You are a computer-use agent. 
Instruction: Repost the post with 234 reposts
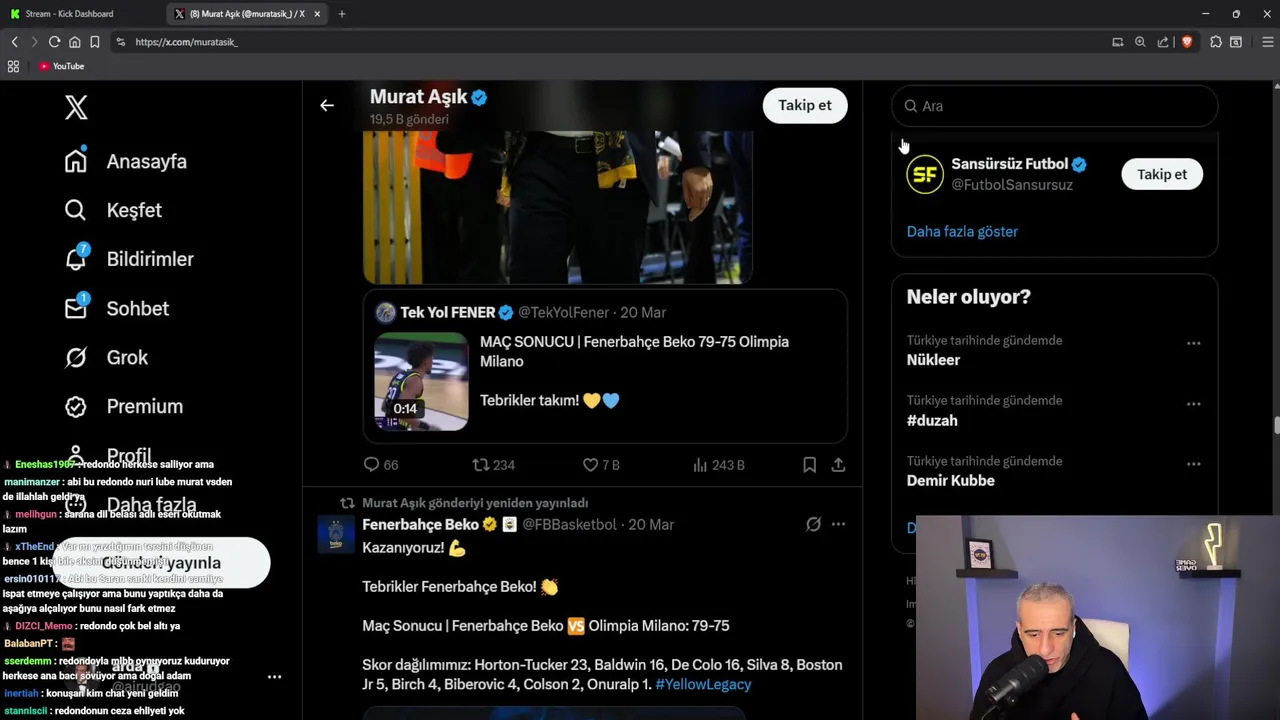[x=493, y=465]
